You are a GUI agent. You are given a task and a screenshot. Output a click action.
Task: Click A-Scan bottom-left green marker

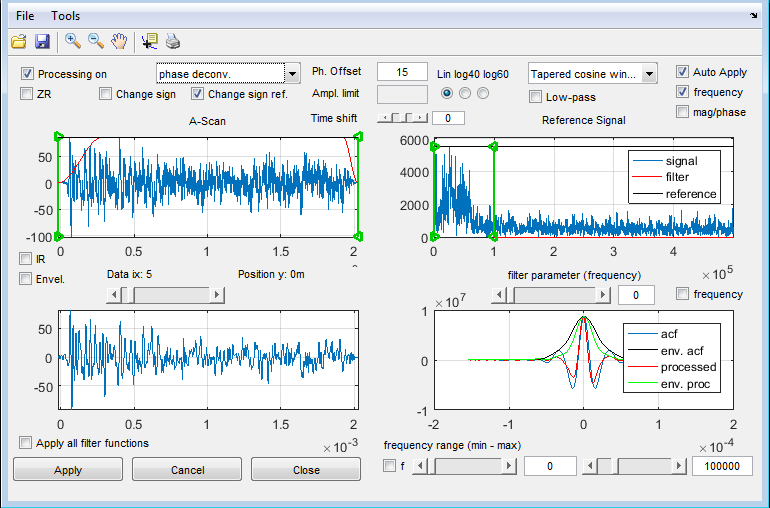[58, 237]
